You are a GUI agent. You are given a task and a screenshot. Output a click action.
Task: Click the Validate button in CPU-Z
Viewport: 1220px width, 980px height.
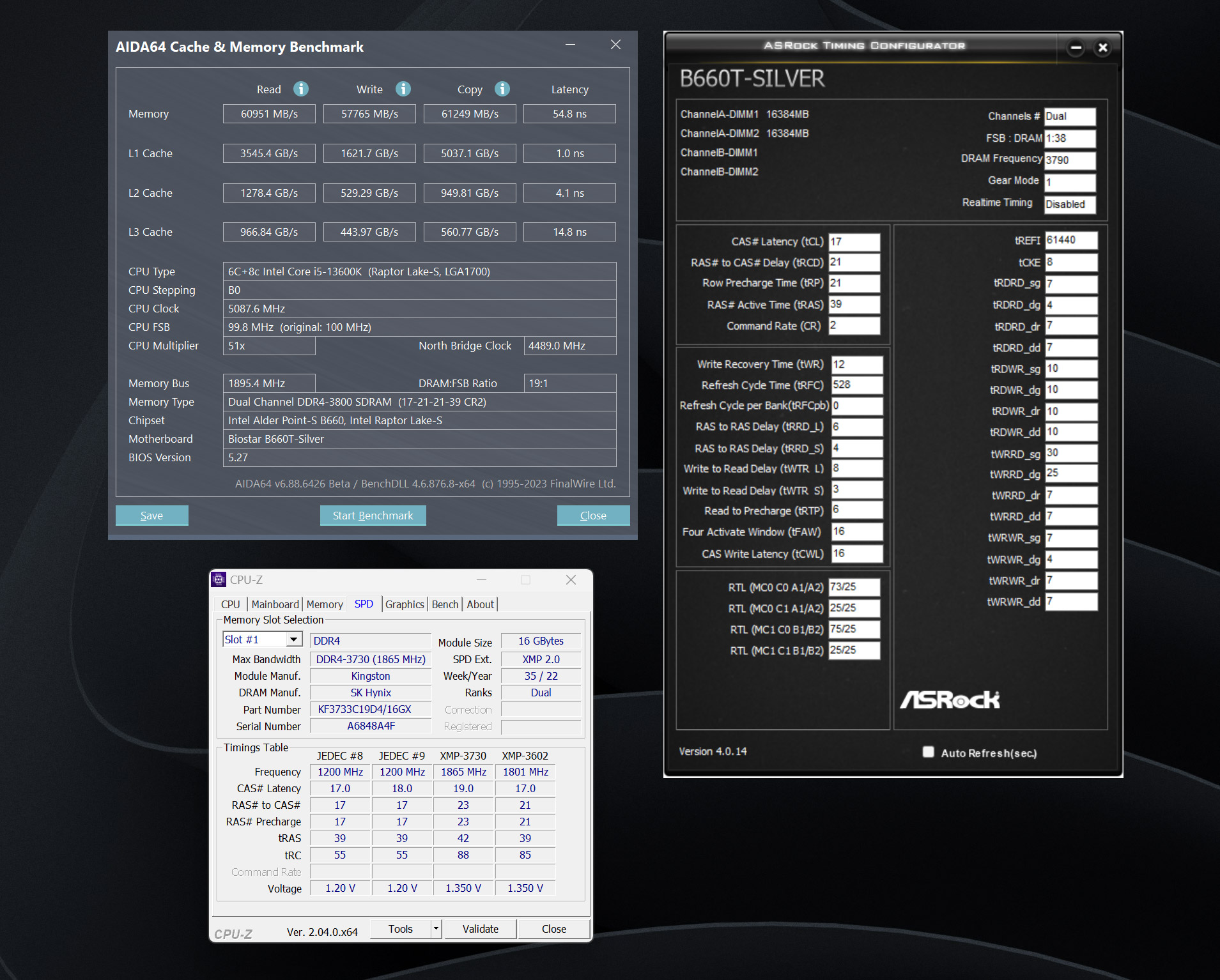481,929
